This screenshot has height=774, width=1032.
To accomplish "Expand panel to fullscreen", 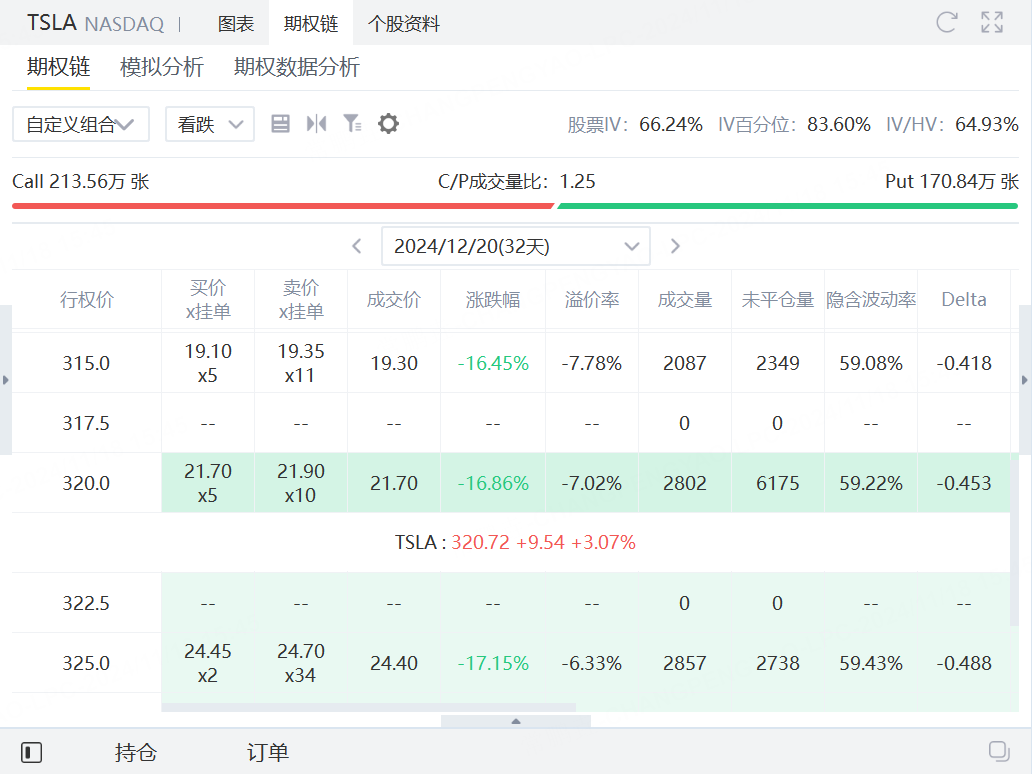I will coord(992,22).
